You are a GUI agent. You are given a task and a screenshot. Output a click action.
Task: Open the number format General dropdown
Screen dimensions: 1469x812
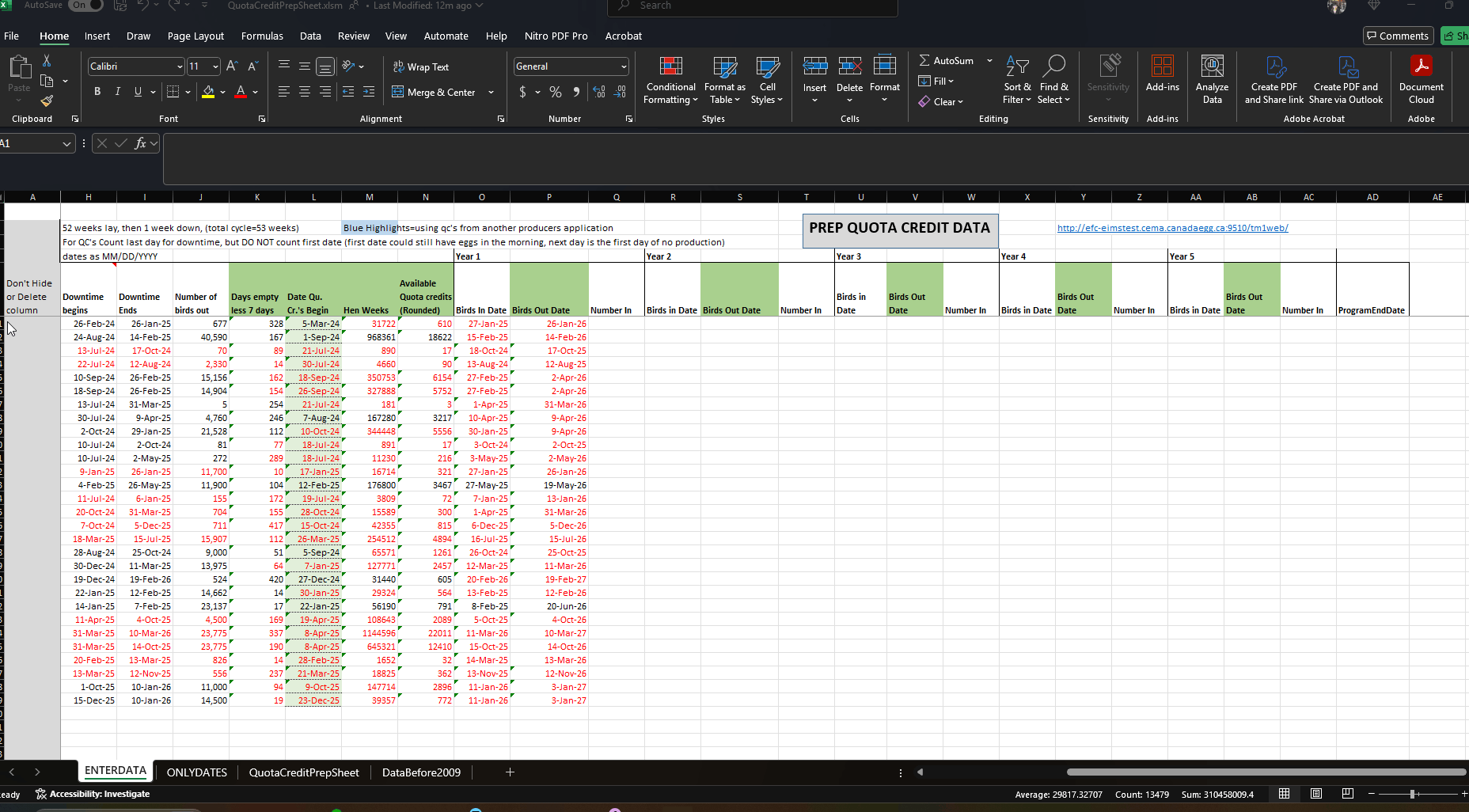point(624,66)
